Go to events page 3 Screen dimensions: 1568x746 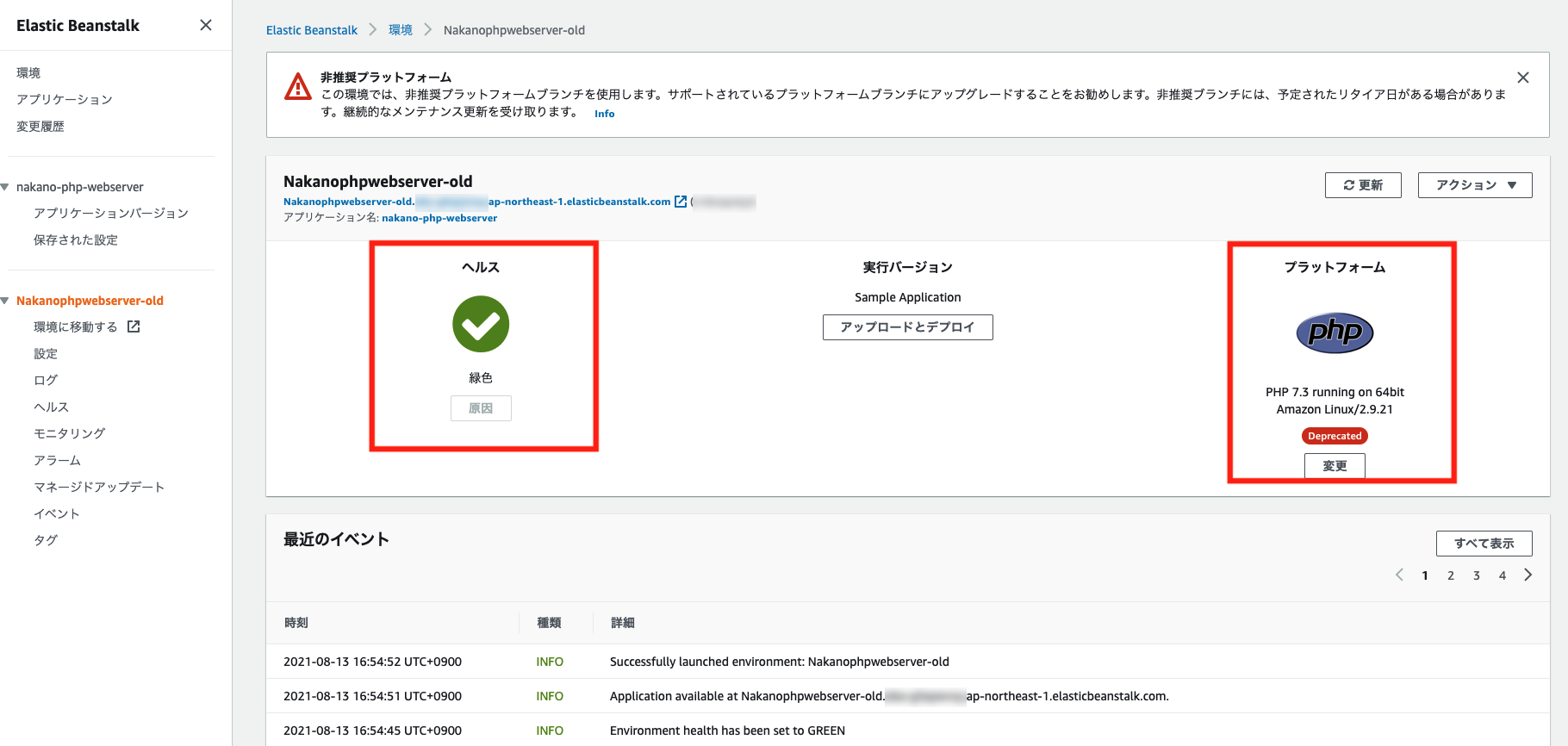coord(1477,575)
